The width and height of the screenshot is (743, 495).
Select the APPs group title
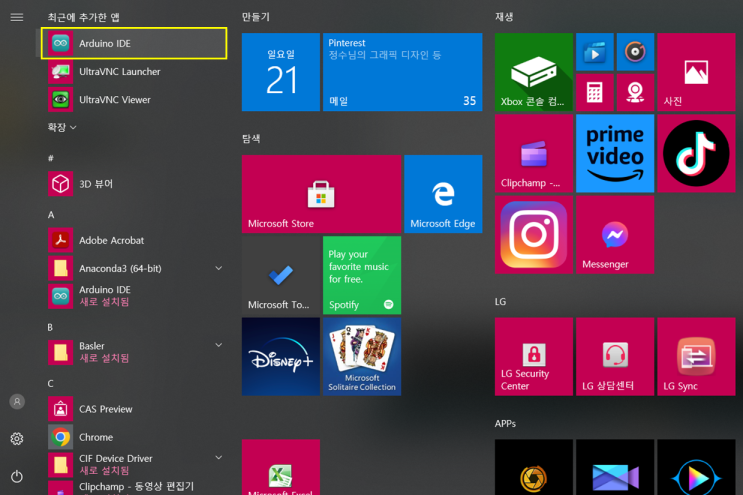click(505, 423)
